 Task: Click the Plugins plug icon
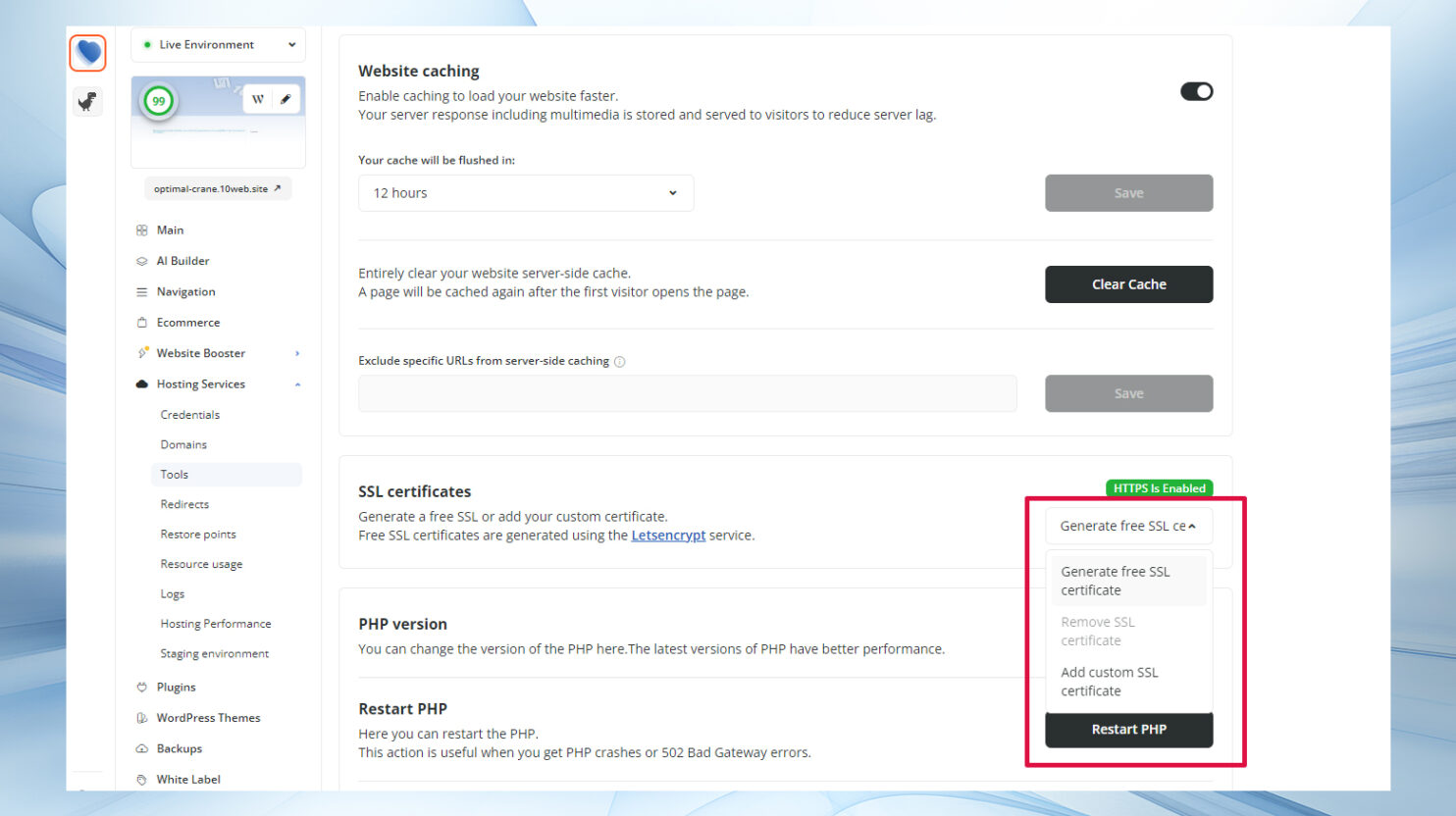pos(142,687)
